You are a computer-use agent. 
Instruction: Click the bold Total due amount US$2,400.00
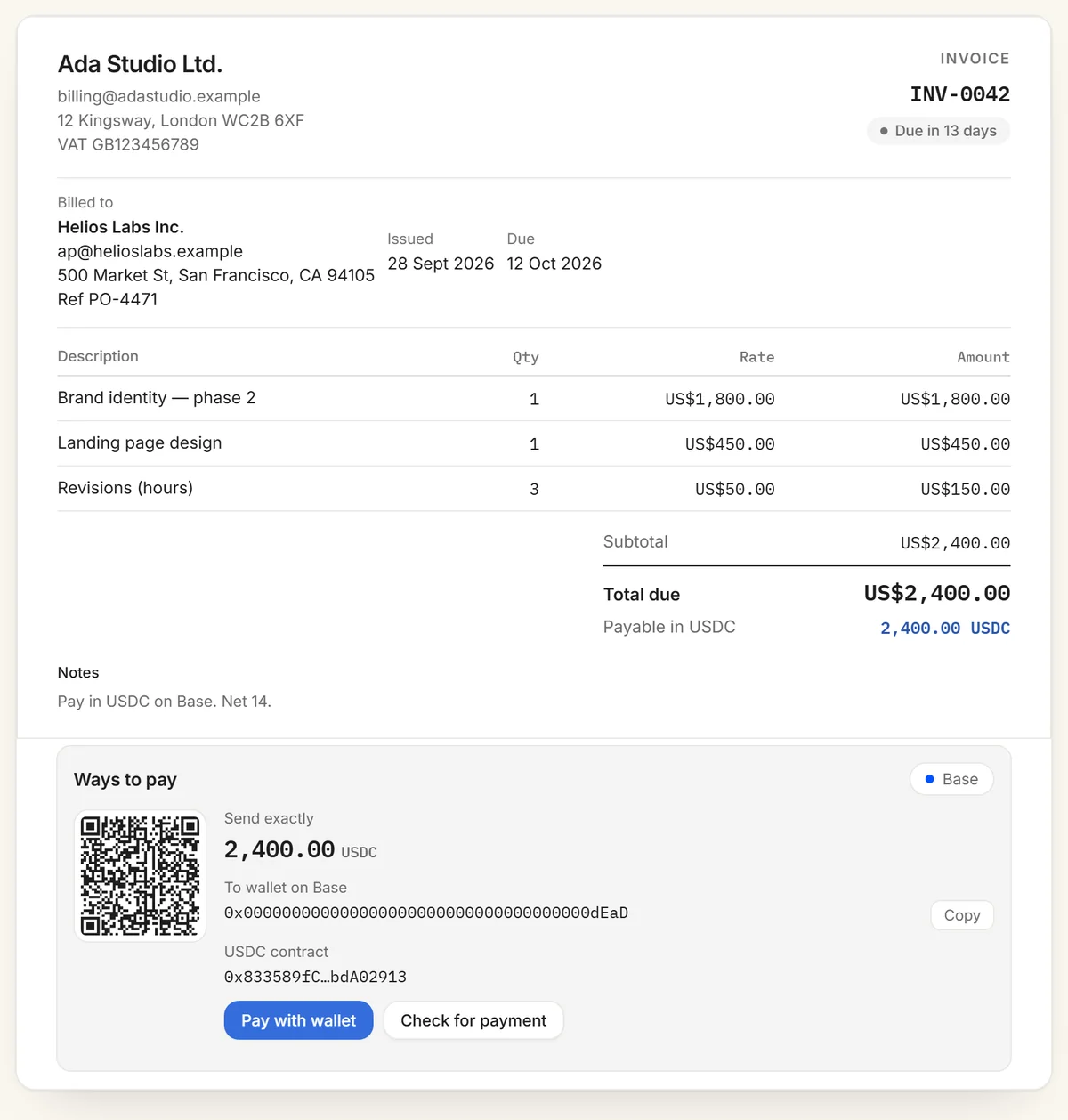(937, 593)
